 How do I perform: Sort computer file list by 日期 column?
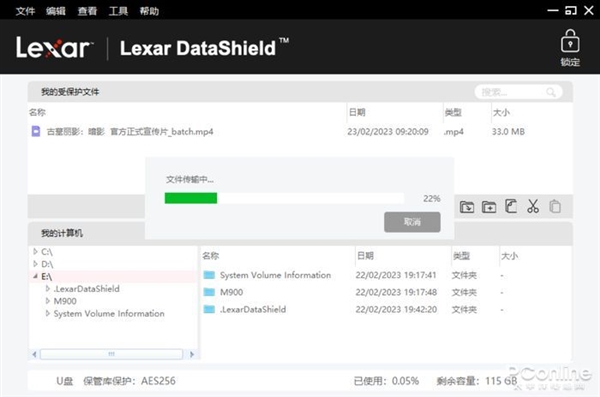coord(365,255)
